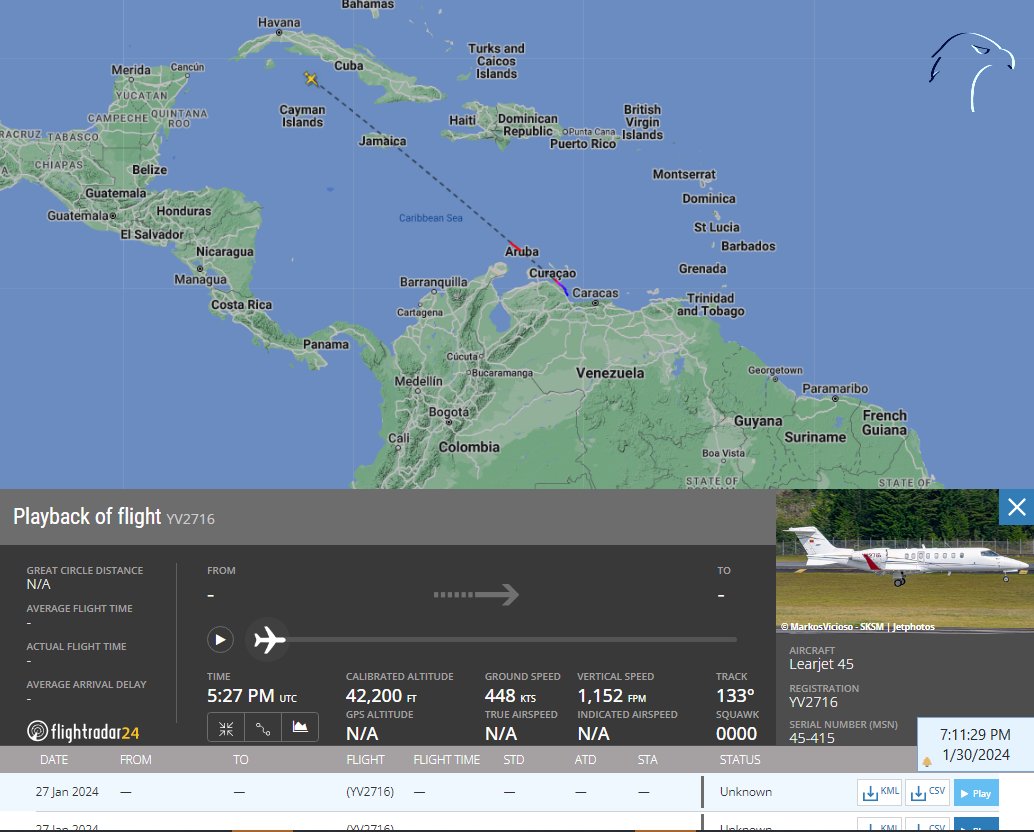Click the 'Jamaica' map label

pos(382,141)
